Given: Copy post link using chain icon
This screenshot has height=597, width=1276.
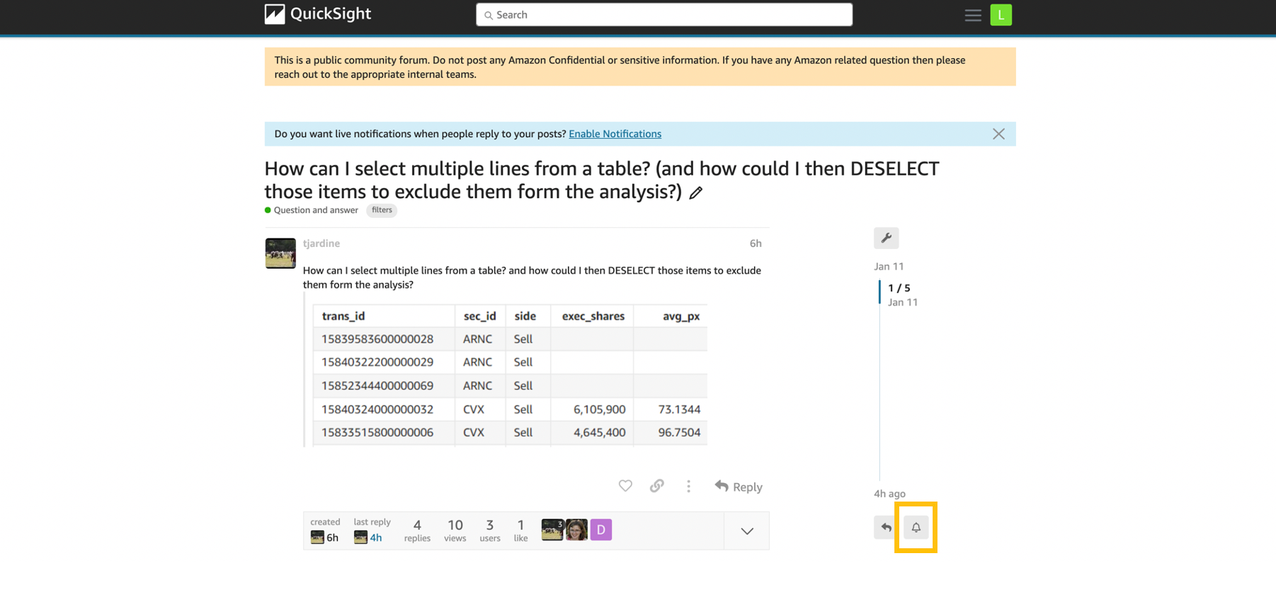Looking at the screenshot, I should (x=657, y=486).
